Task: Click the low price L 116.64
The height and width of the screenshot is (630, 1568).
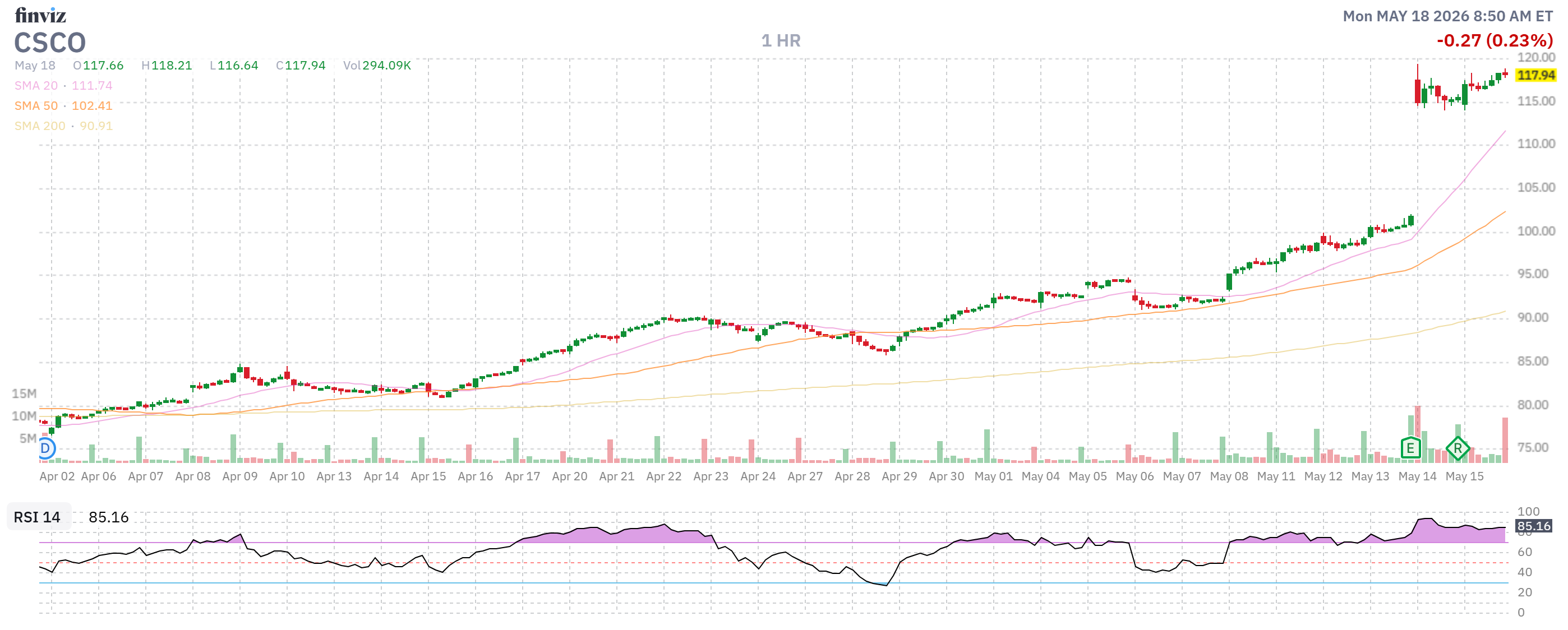Action: [234, 66]
